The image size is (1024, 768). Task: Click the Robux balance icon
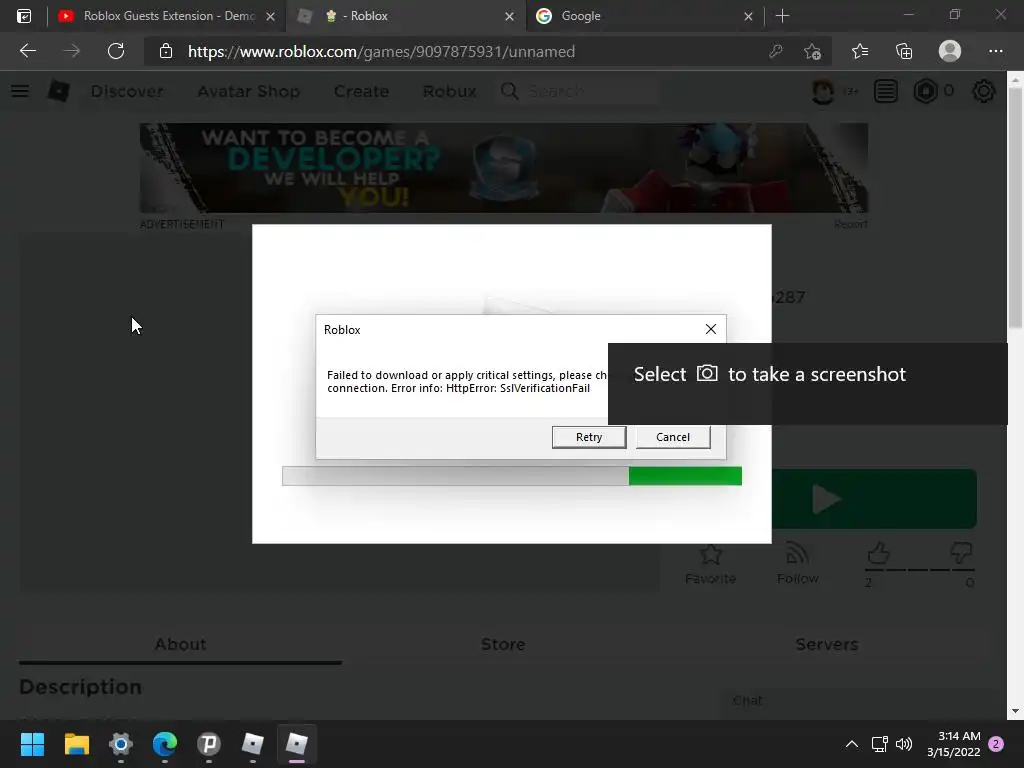click(x=925, y=91)
